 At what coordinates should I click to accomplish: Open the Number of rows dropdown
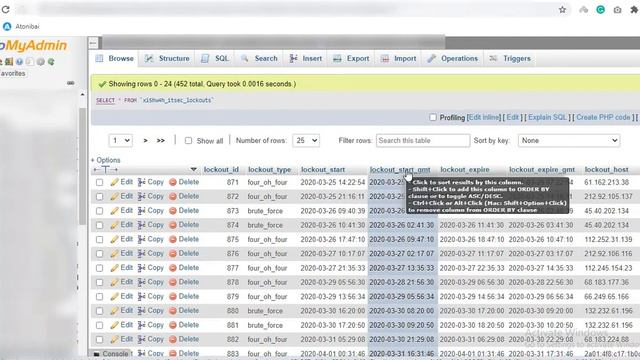coord(306,140)
